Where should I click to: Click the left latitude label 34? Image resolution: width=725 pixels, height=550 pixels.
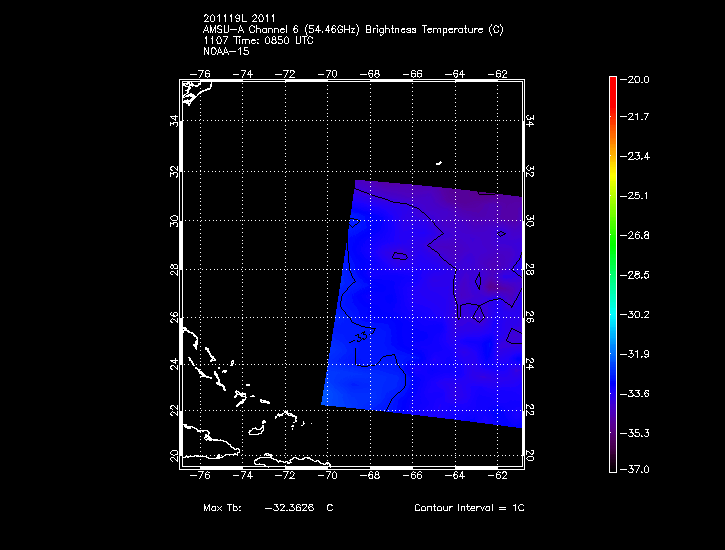click(x=174, y=121)
